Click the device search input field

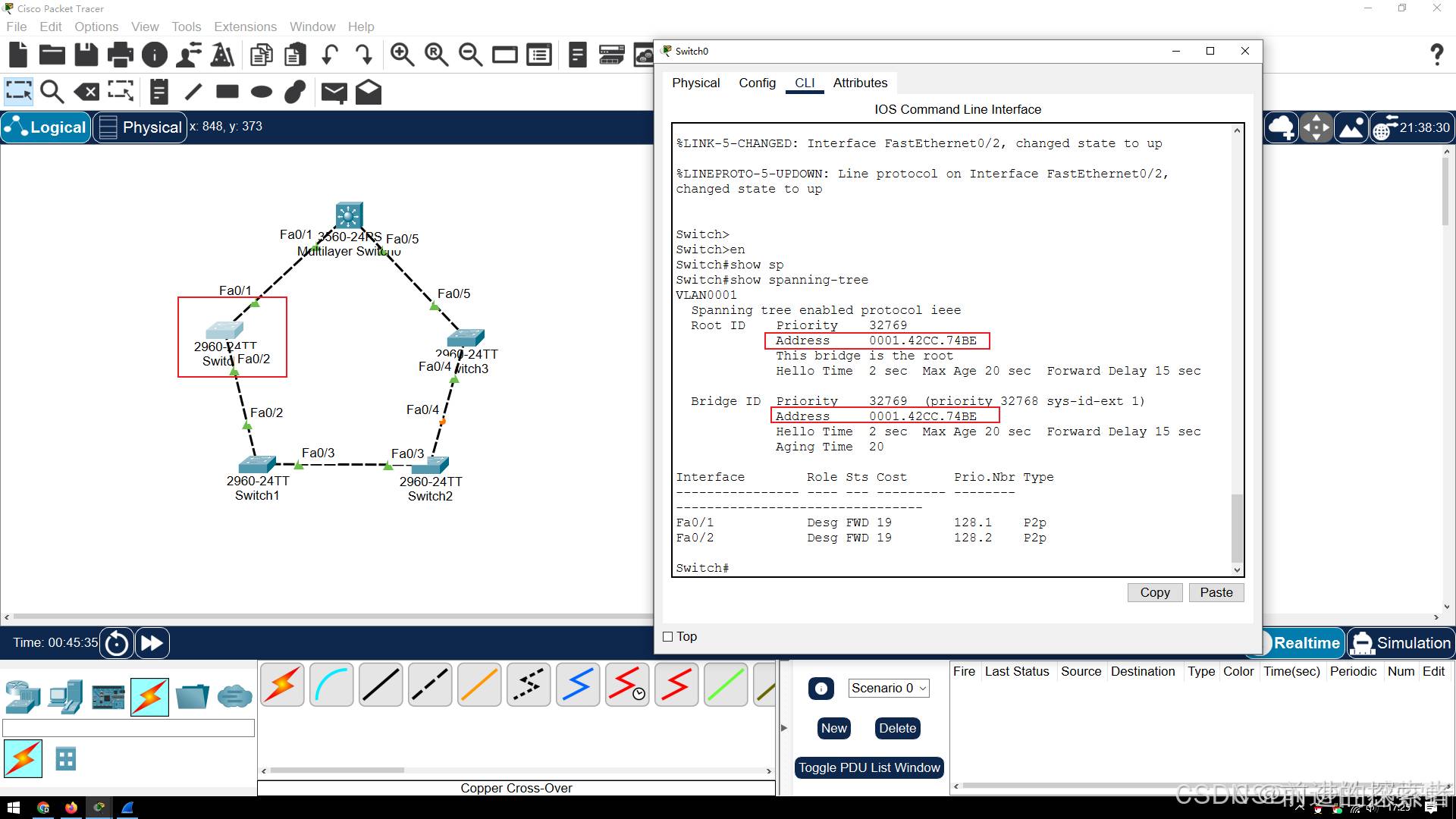tap(129, 728)
